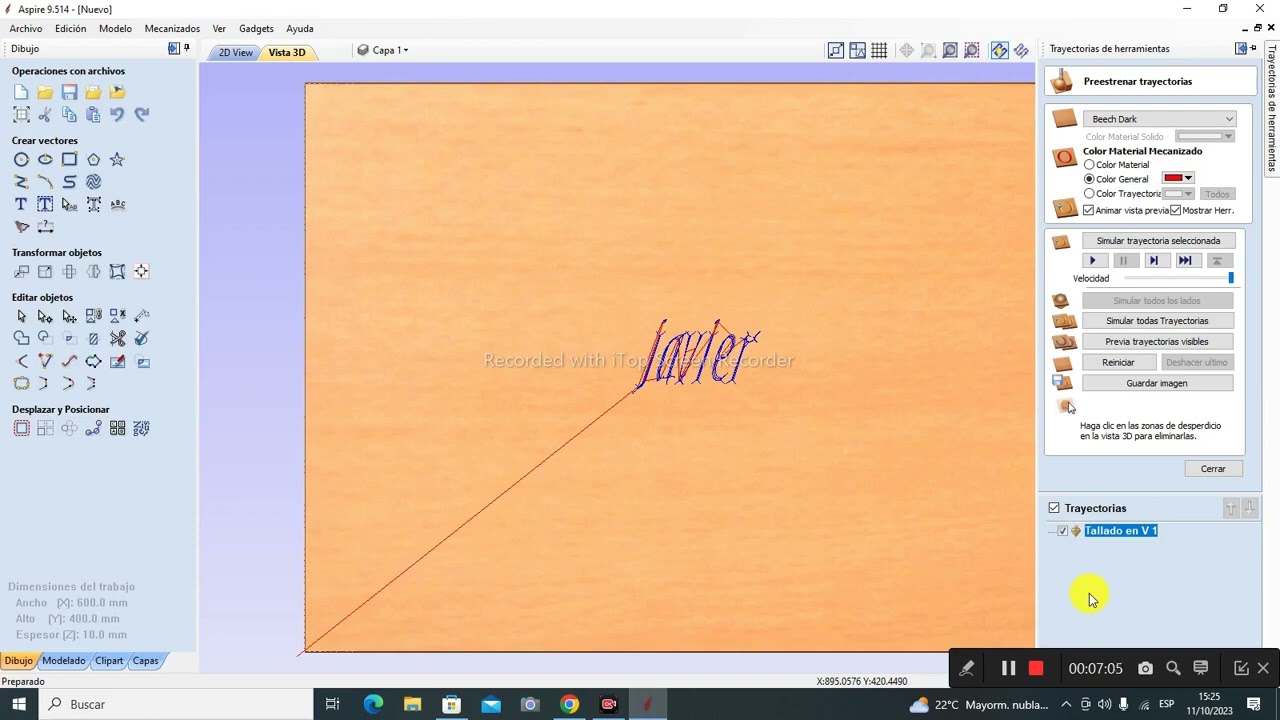This screenshot has width=1280, height=720.
Task: Open Google Chrome from the taskbar
Action: (x=569, y=704)
